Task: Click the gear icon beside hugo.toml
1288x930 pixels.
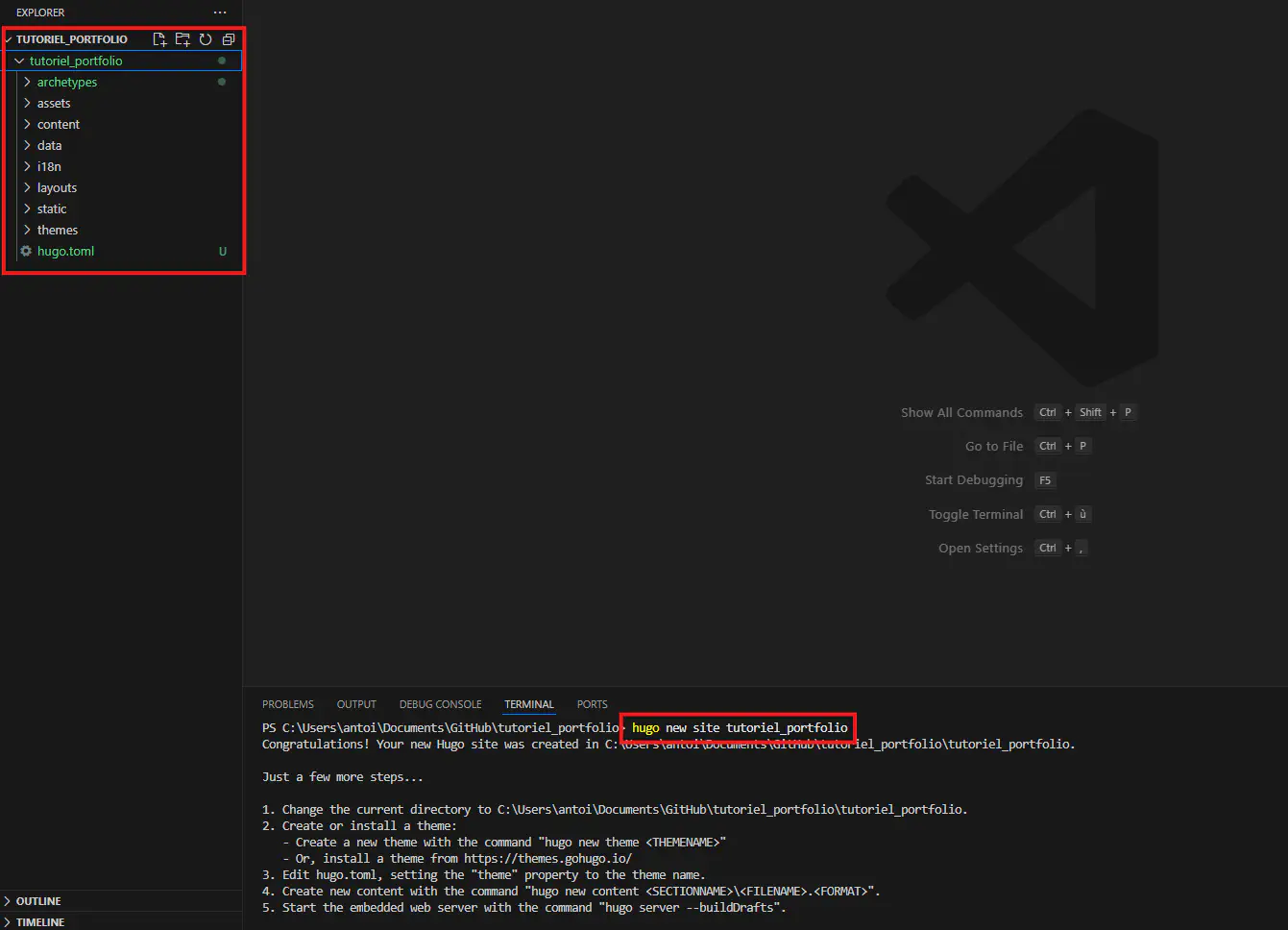Action: click(26, 251)
